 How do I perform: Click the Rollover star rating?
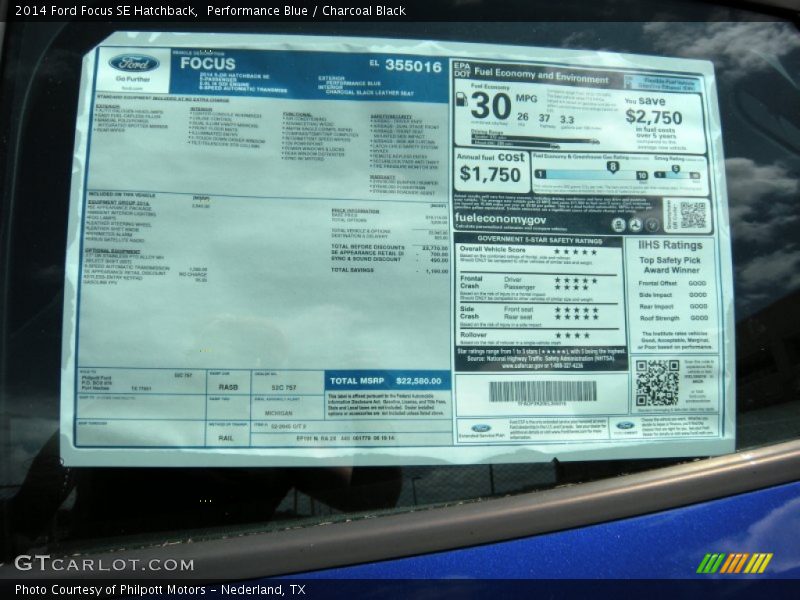point(572,336)
